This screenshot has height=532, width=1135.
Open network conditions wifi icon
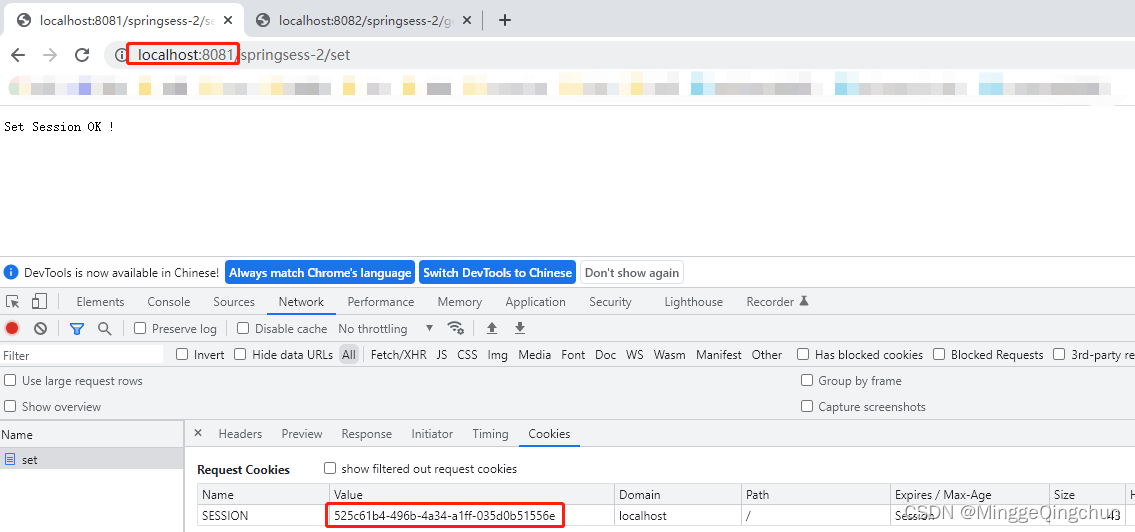click(456, 328)
